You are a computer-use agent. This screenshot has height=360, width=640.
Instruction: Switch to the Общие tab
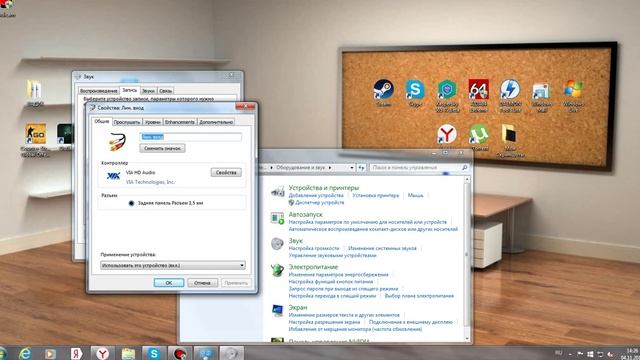tap(102, 121)
